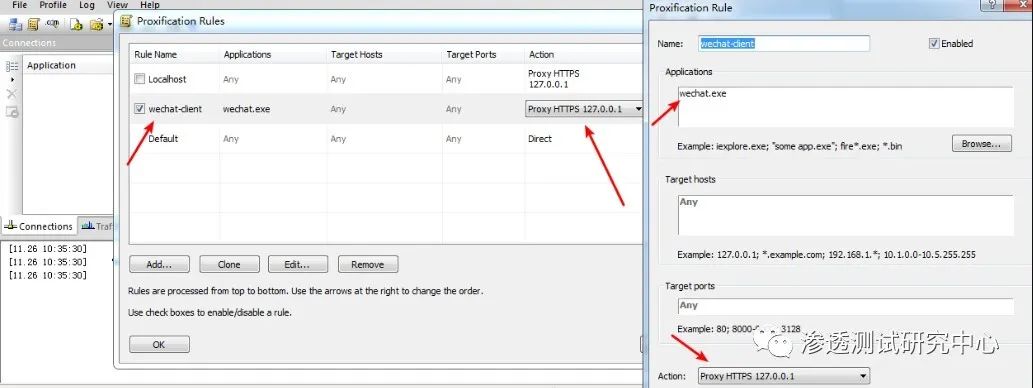
Task: Open Name Resolution (.com) toolbar icon
Action: pyautogui.click(x=53, y=24)
